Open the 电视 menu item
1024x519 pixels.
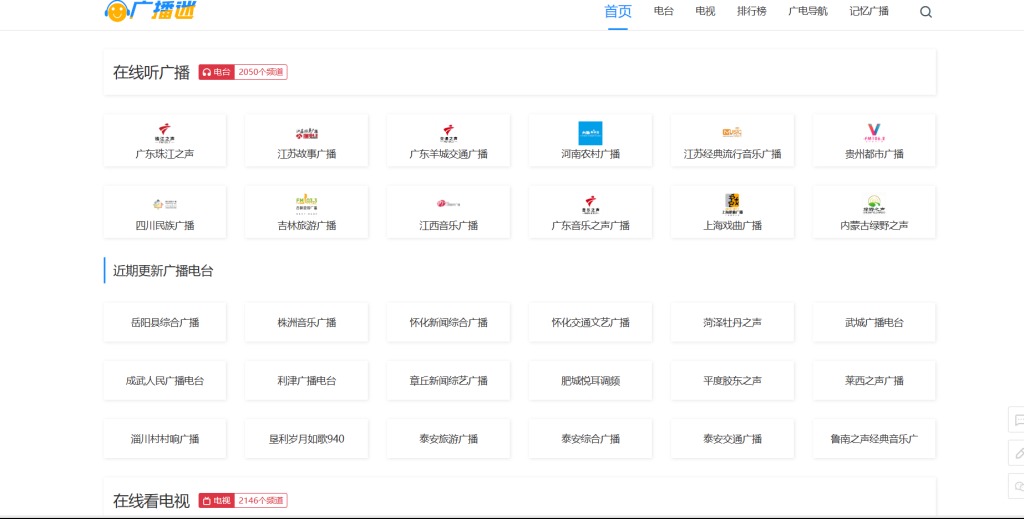[x=705, y=11]
